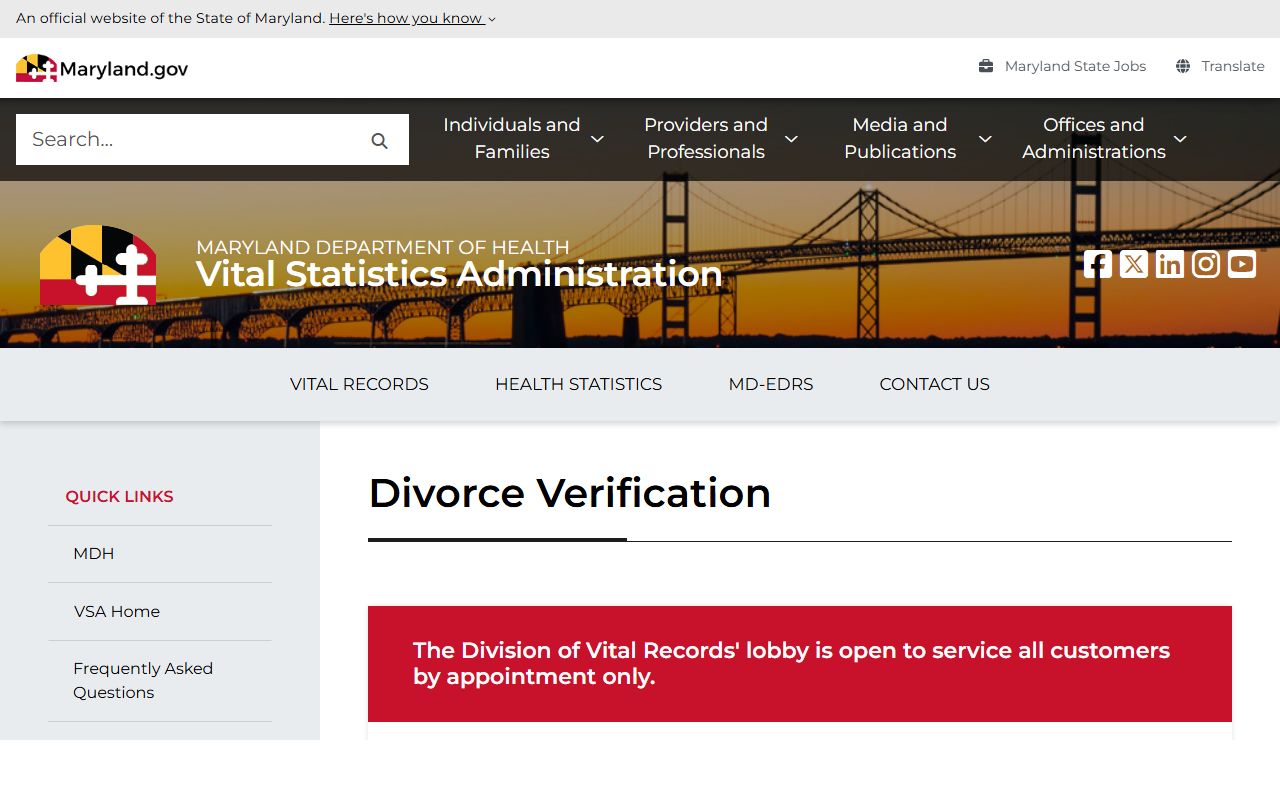Open the YouTube social icon
The image size is (1280, 800).
[x=1242, y=264]
